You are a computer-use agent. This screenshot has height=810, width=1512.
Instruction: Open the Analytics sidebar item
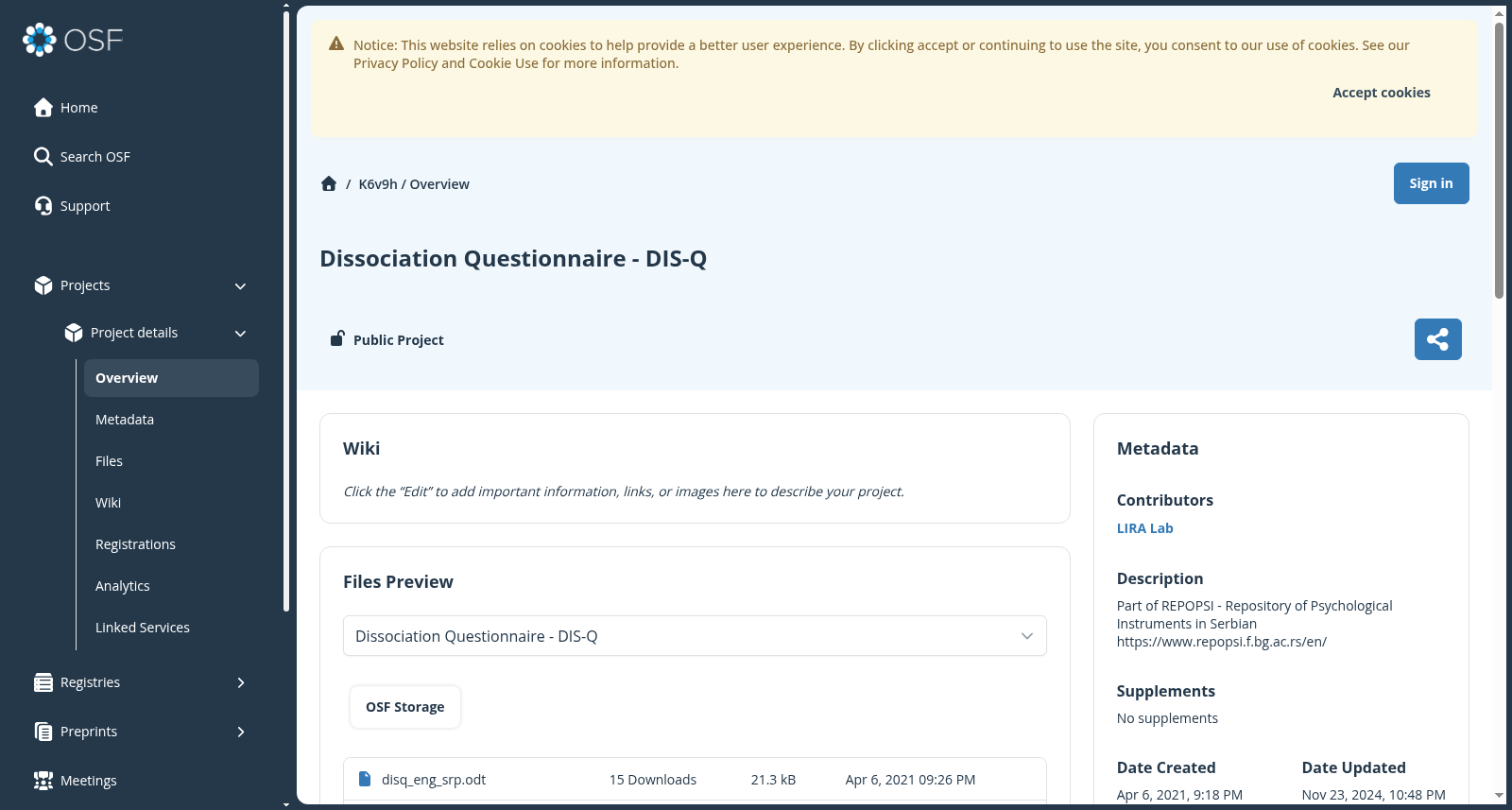pos(171,586)
